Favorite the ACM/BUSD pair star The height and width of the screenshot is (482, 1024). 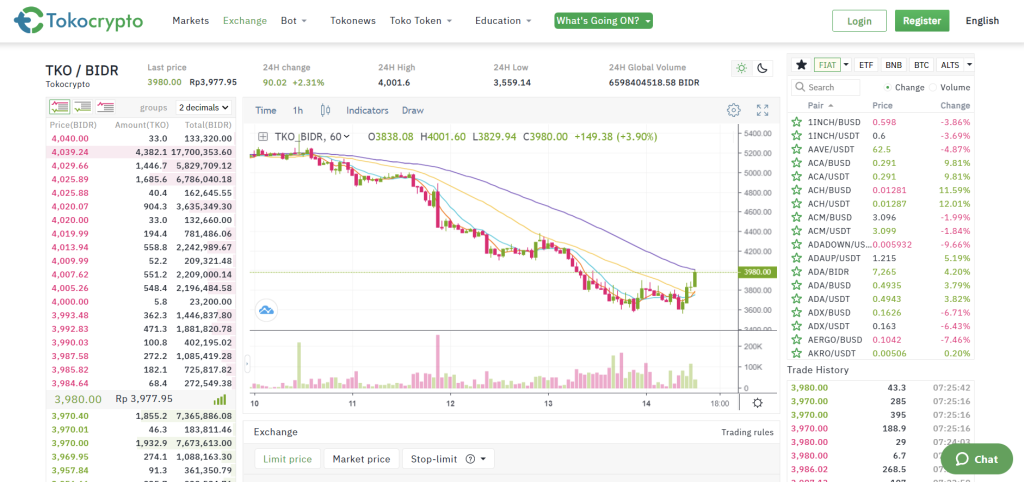pos(796,217)
